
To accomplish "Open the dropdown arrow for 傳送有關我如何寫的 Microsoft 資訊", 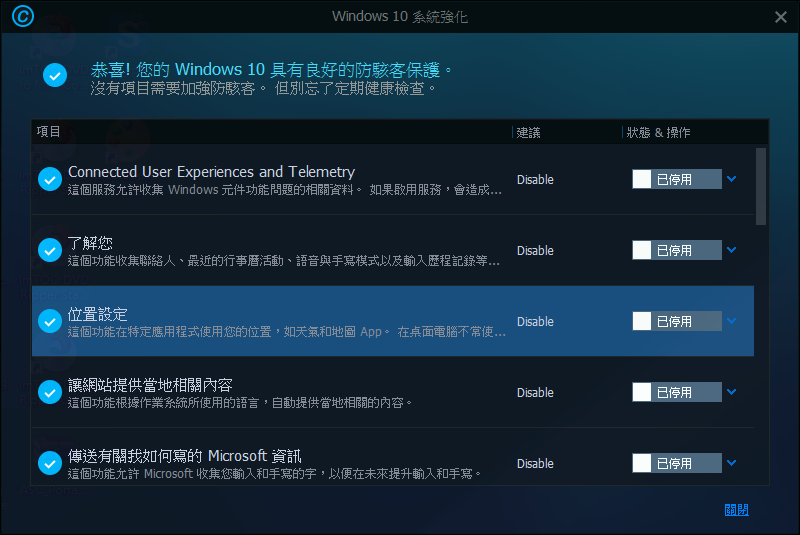I will point(731,463).
